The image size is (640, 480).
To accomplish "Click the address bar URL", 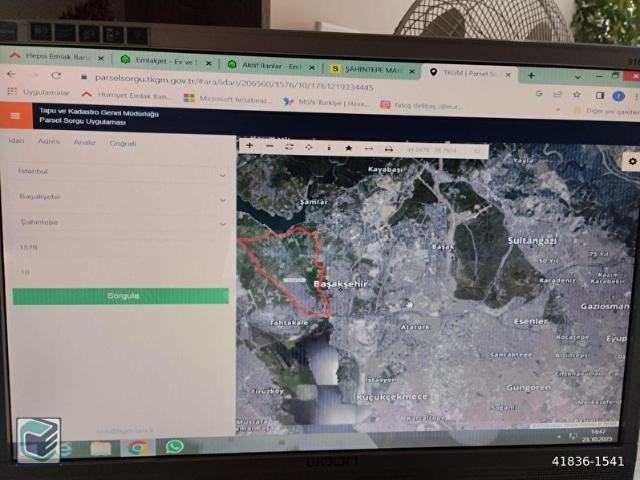I will (234, 83).
